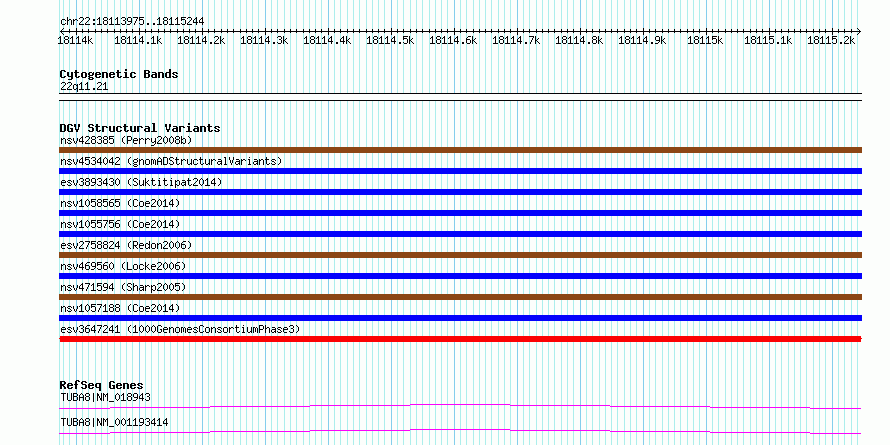The image size is (890, 445).
Task: Click the blue bar under esv3893430
Action: click(460, 192)
